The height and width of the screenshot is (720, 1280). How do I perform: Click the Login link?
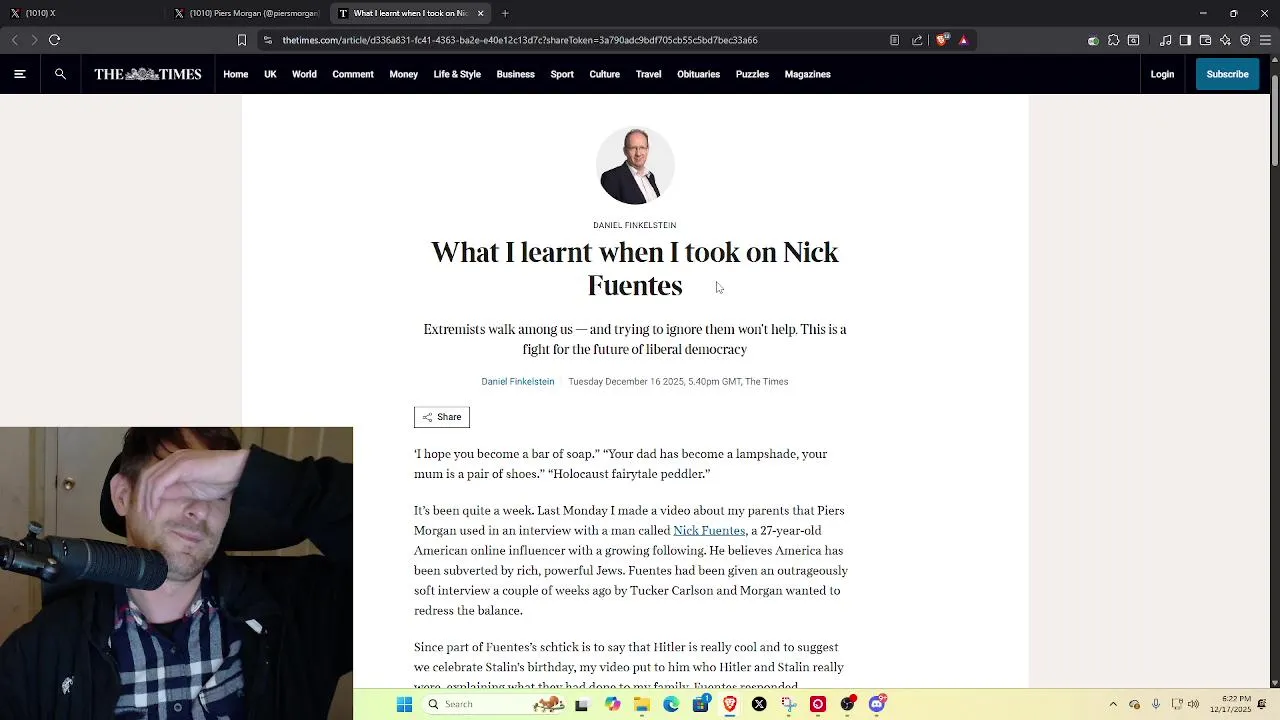pos(1162,74)
